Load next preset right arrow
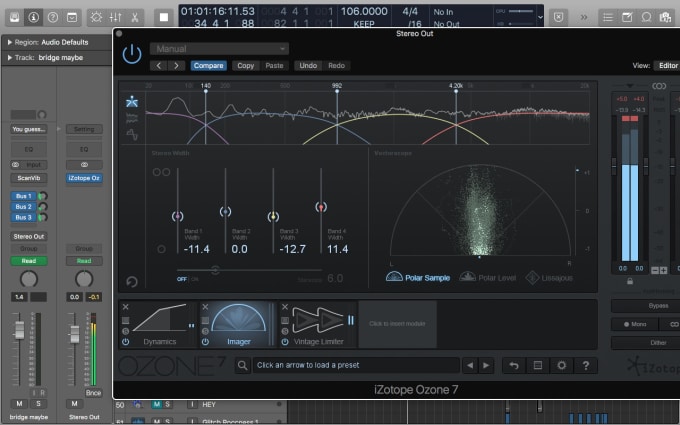This screenshot has height=425, width=680. point(486,366)
